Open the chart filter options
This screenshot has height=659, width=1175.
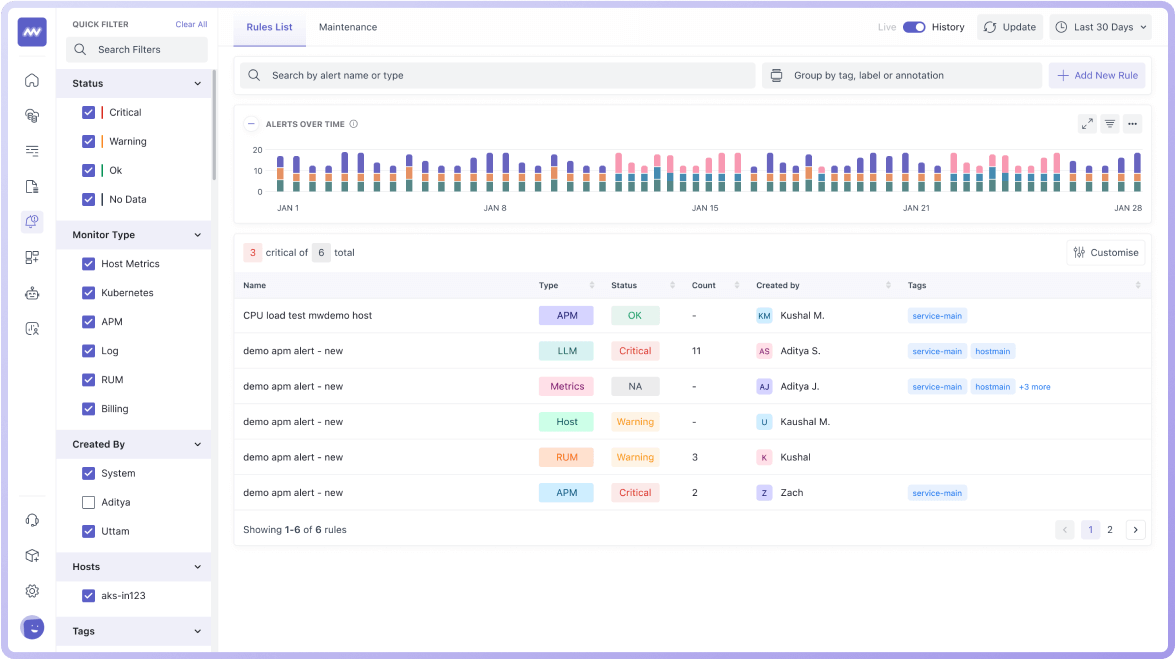1110,123
